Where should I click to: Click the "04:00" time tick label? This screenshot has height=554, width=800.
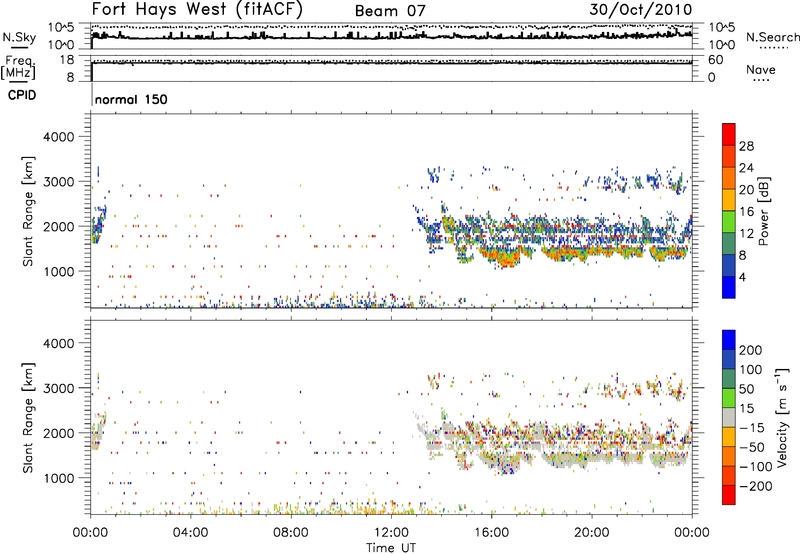pyautogui.click(x=190, y=533)
